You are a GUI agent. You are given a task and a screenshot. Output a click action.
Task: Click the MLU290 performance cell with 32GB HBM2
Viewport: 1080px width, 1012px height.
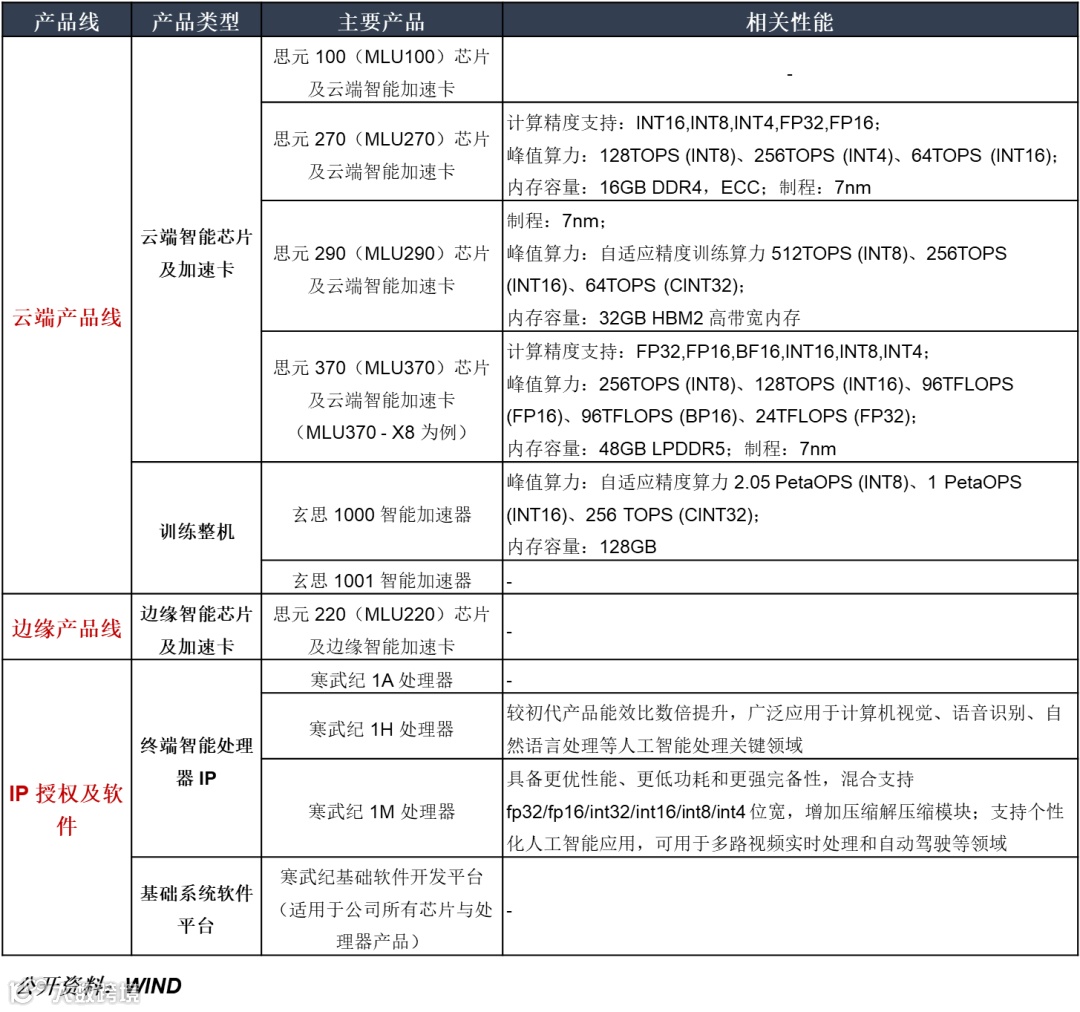[x=790, y=266]
